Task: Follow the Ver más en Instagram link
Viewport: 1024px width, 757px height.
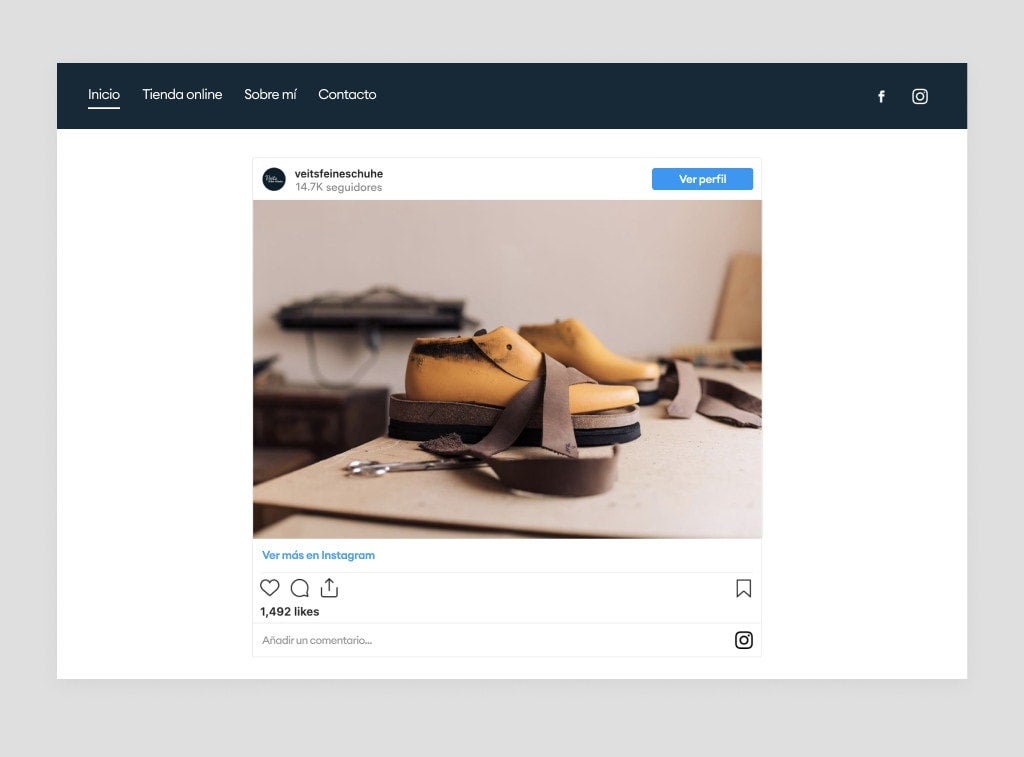Action: tap(318, 555)
